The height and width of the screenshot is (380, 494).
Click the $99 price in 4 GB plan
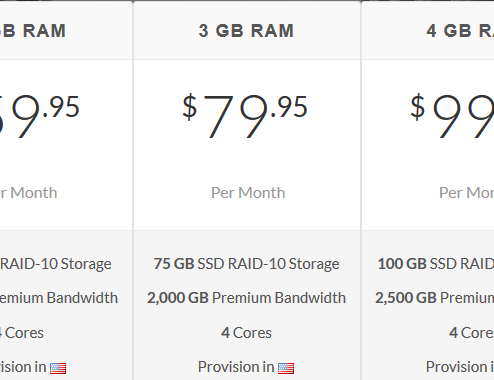click(452, 115)
